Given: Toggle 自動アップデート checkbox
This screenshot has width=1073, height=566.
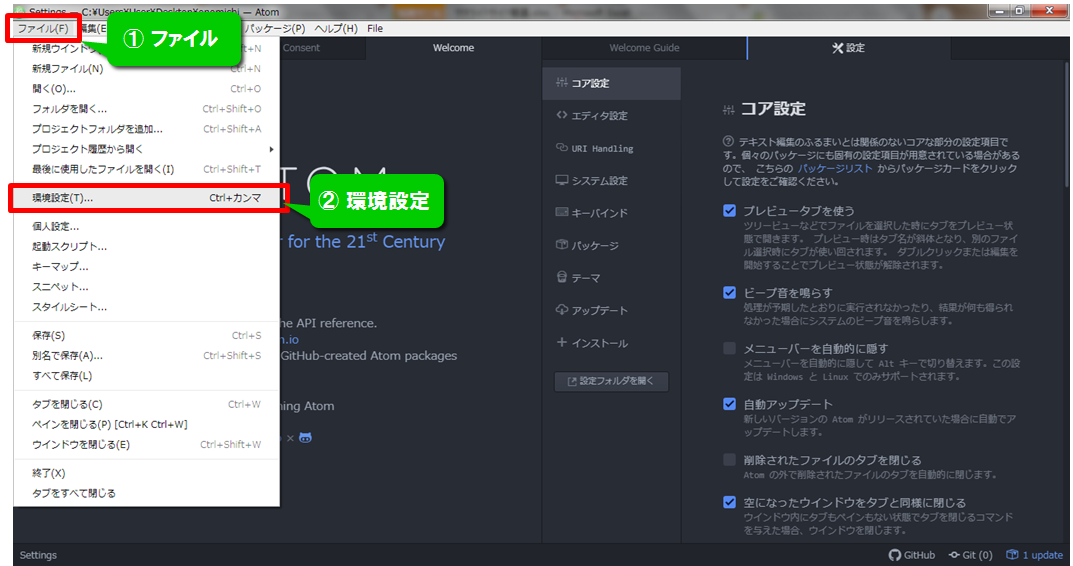Looking at the screenshot, I should pos(729,404).
